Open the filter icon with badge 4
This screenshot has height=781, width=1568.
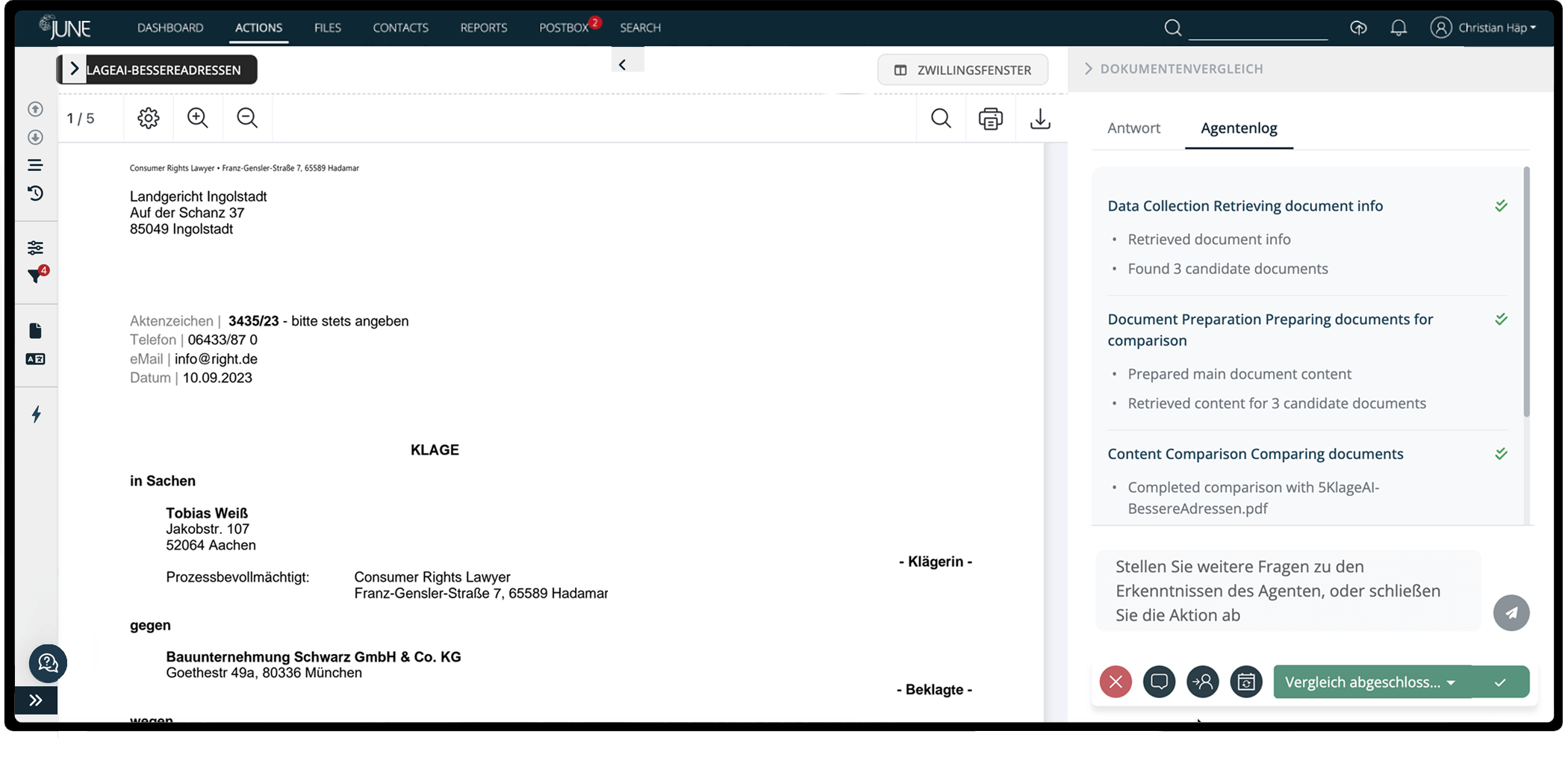point(35,276)
